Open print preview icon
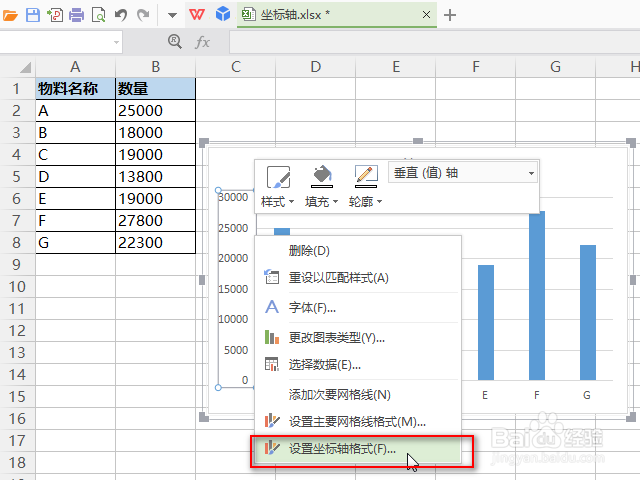640x480 pixels. 98,15
